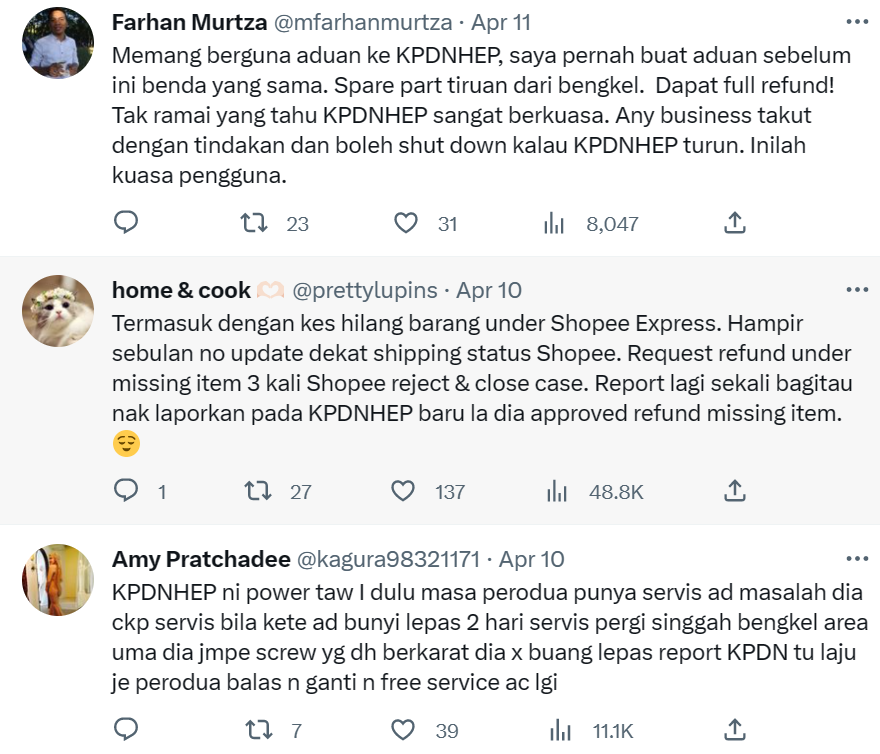Share Farhan Murtza's tweet
880x754 pixels.
coord(734,223)
